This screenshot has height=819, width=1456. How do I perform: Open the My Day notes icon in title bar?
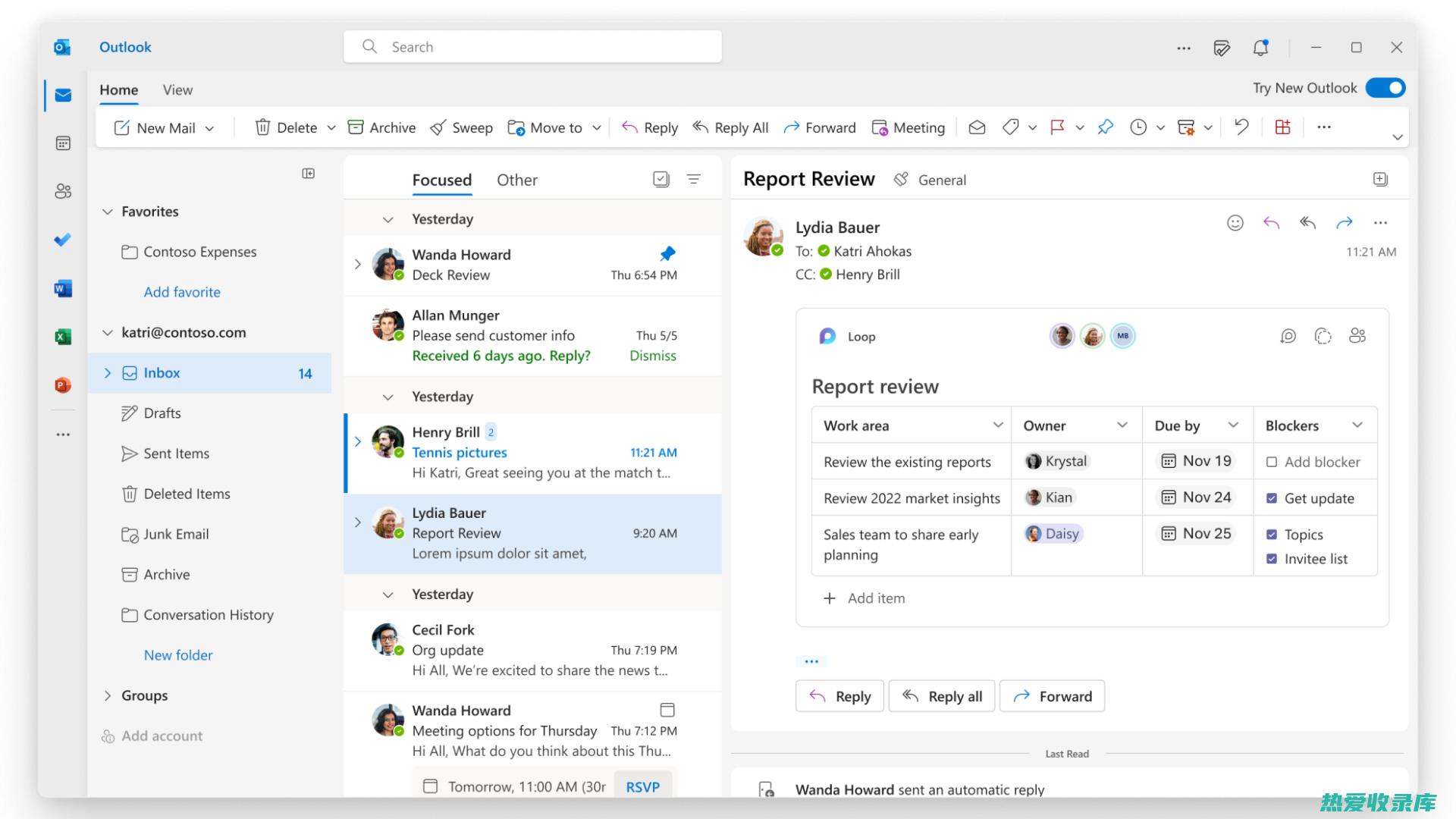(x=1222, y=48)
